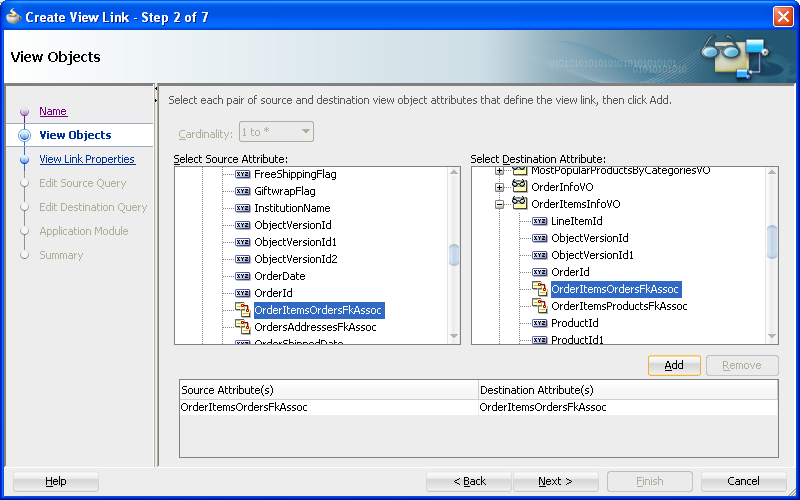Click the OrdersAddressesFkAssoc association icon
This screenshot has height=500, width=800.
tap(242, 327)
